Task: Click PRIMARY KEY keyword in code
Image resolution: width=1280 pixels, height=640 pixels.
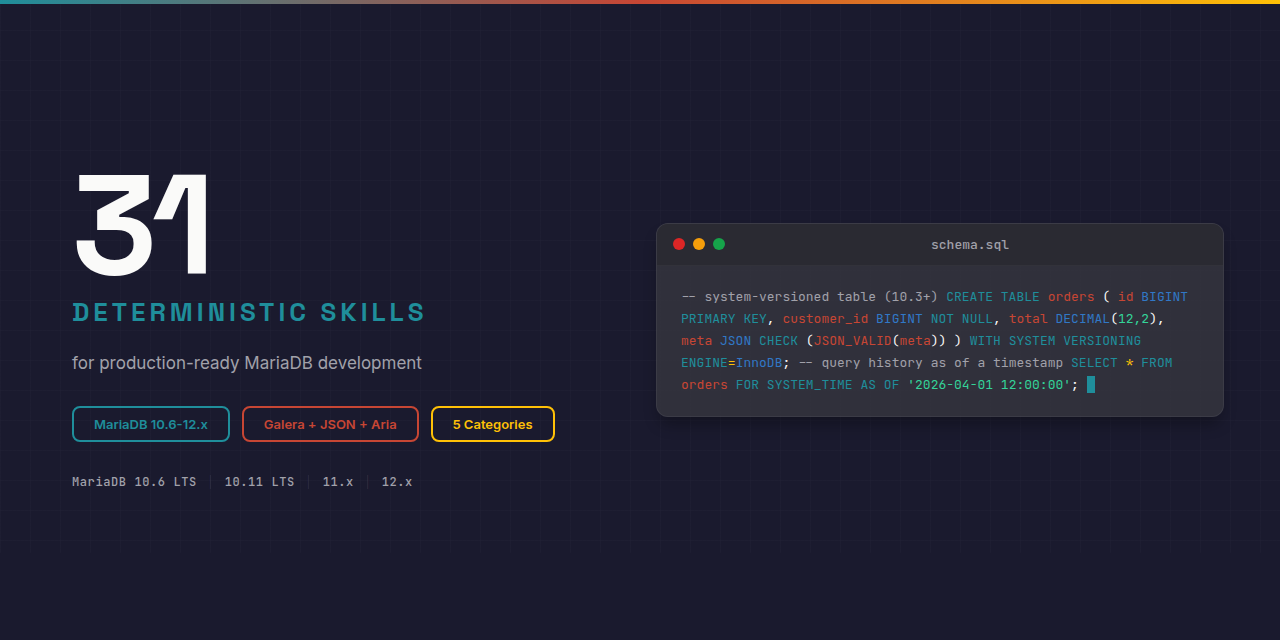Action: [x=724, y=319]
